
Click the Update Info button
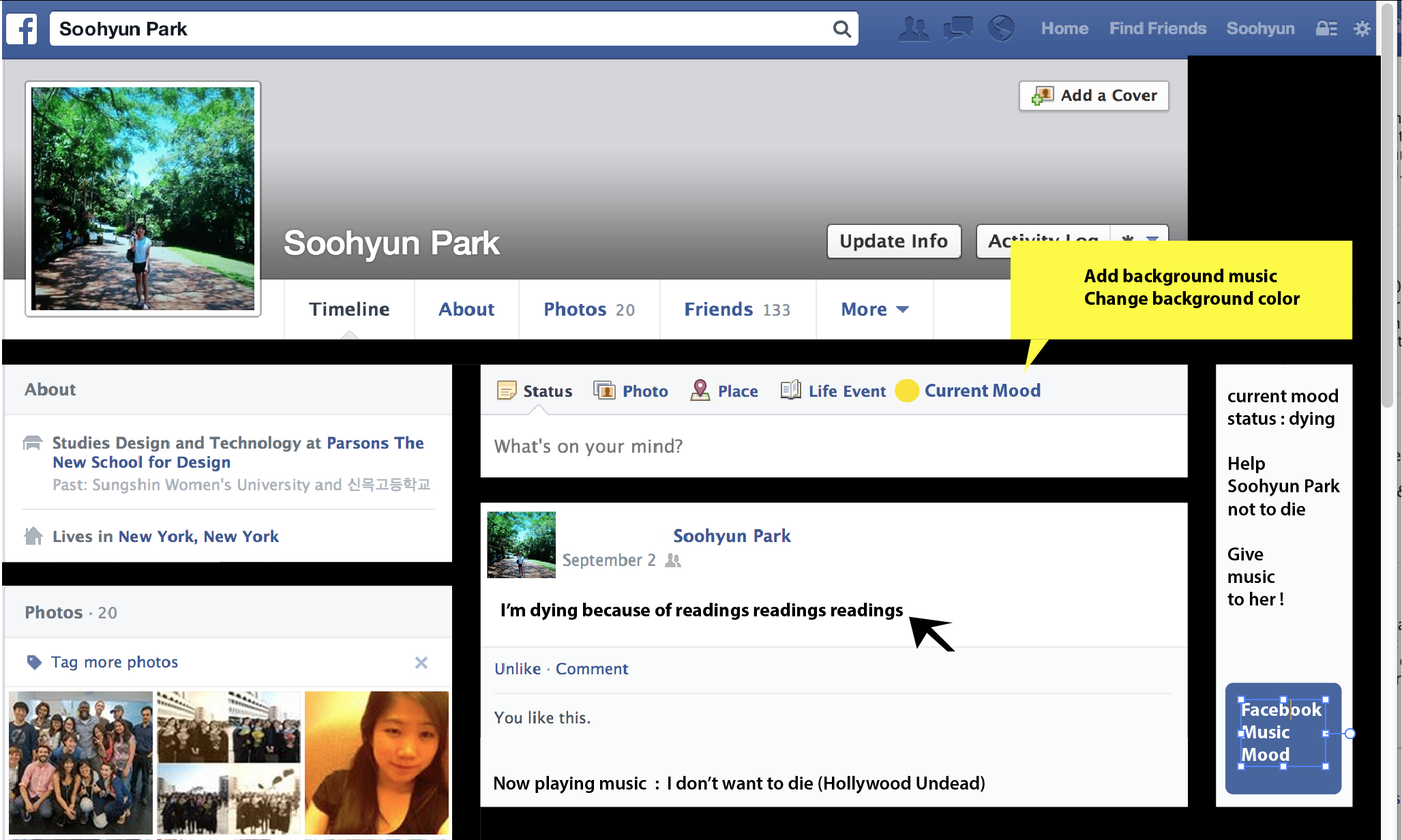(x=894, y=241)
